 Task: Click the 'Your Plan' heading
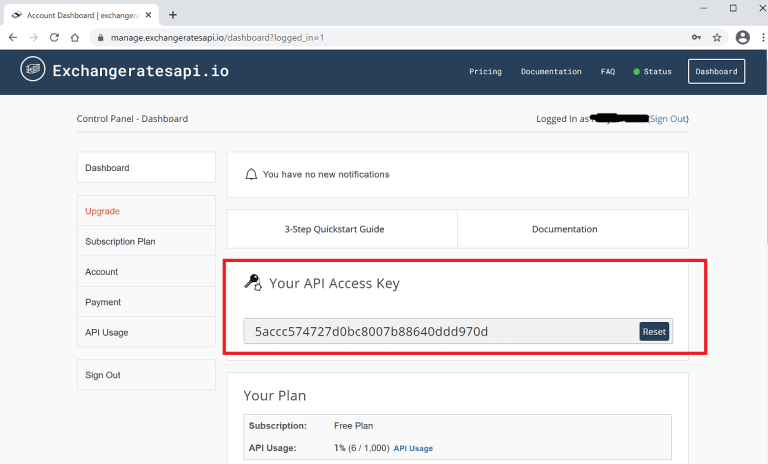click(x=275, y=395)
